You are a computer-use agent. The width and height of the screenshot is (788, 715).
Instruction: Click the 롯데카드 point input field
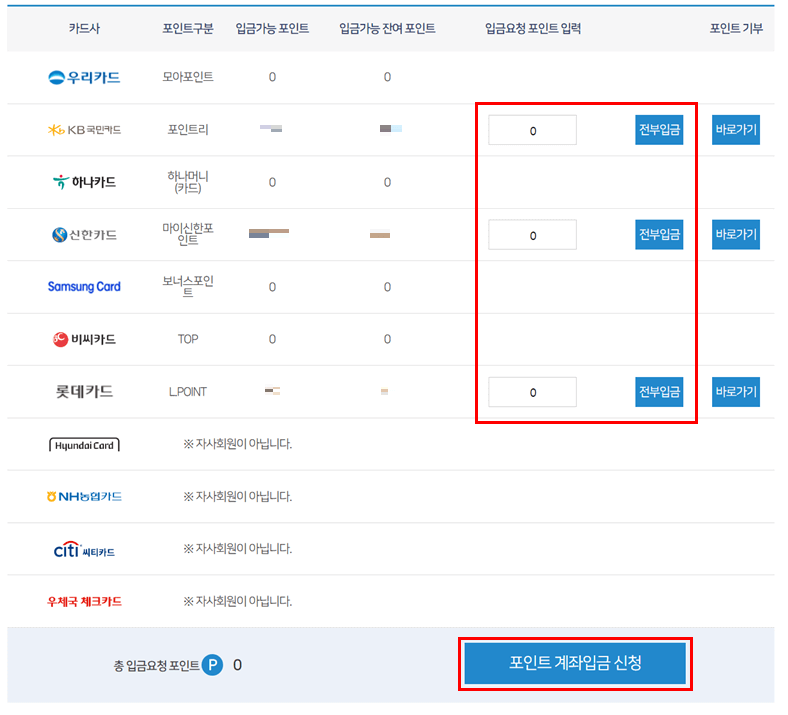532,392
